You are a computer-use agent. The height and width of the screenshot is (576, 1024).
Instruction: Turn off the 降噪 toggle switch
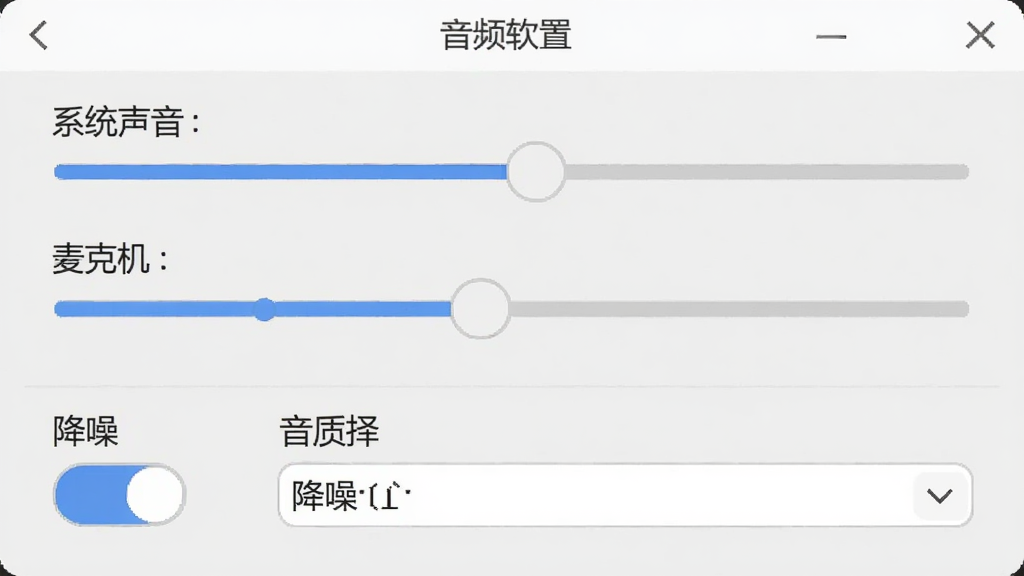(x=120, y=495)
